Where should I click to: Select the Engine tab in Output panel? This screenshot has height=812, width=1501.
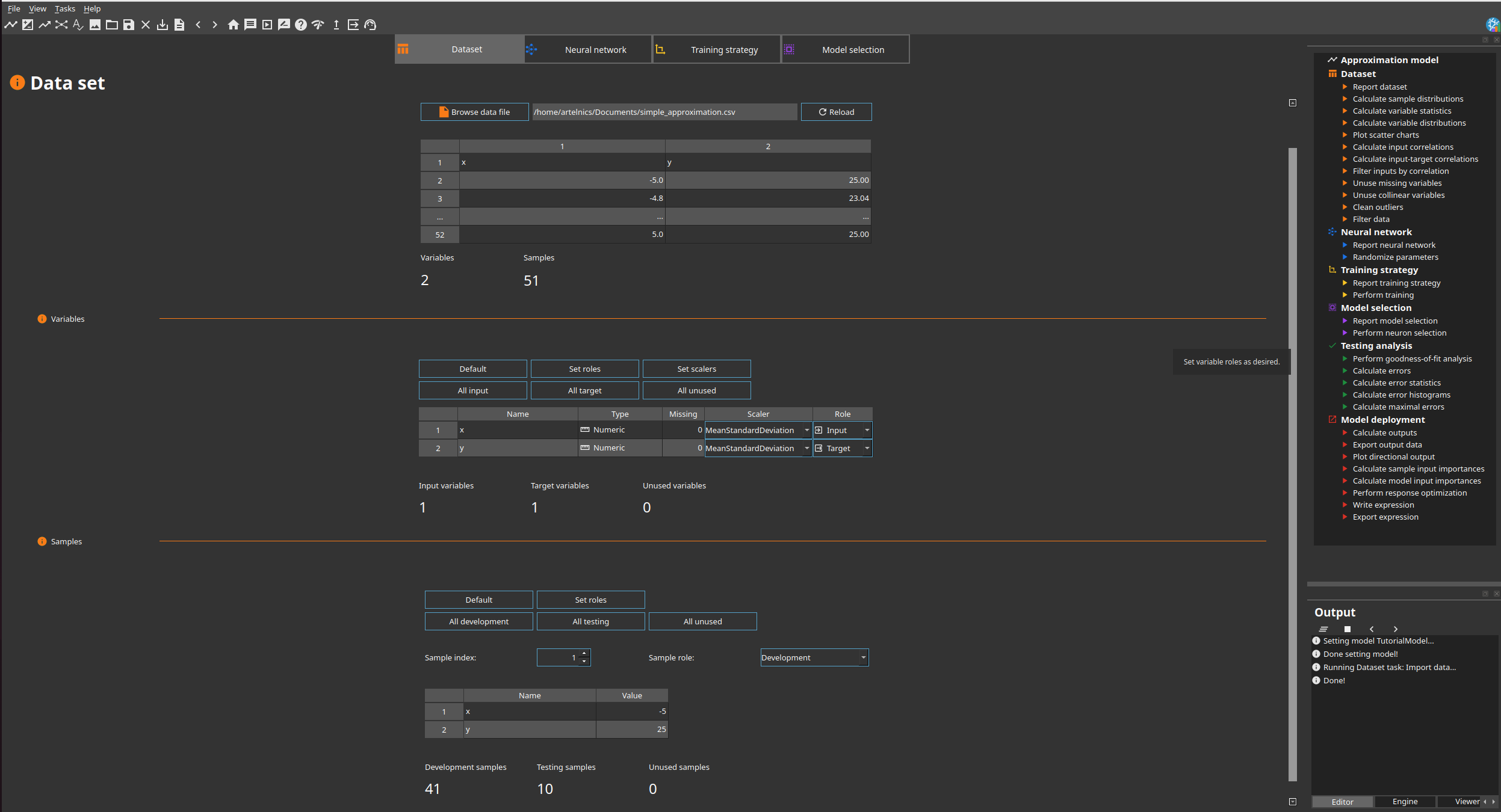pos(1405,801)
